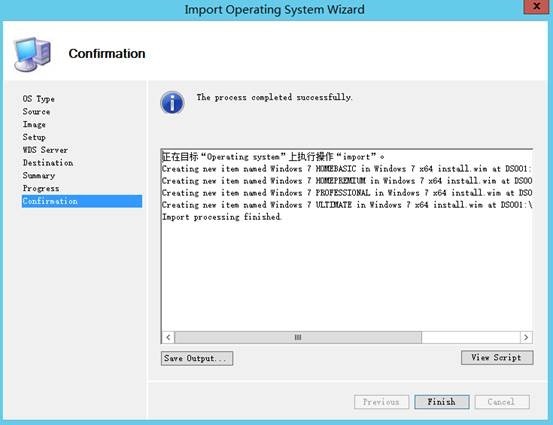
Task: Click the first Chinese output log line
Action: pos(273,156)
